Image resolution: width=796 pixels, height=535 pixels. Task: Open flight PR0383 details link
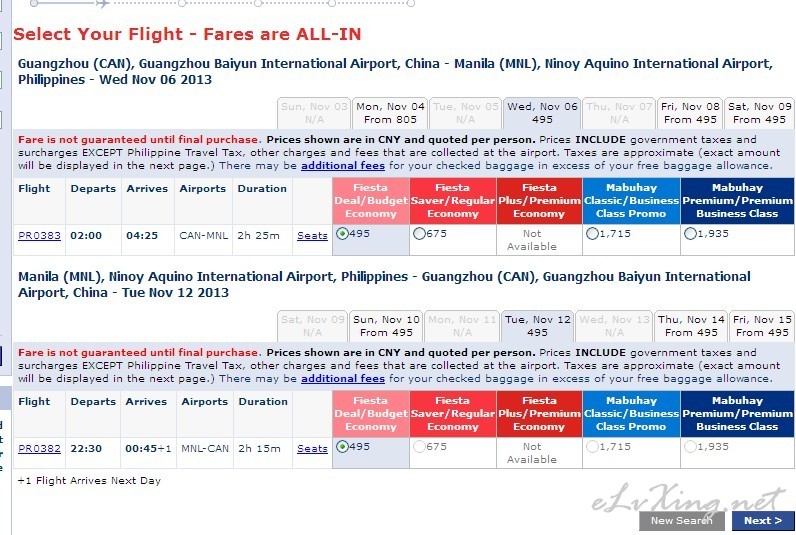[x=39, y=236]
